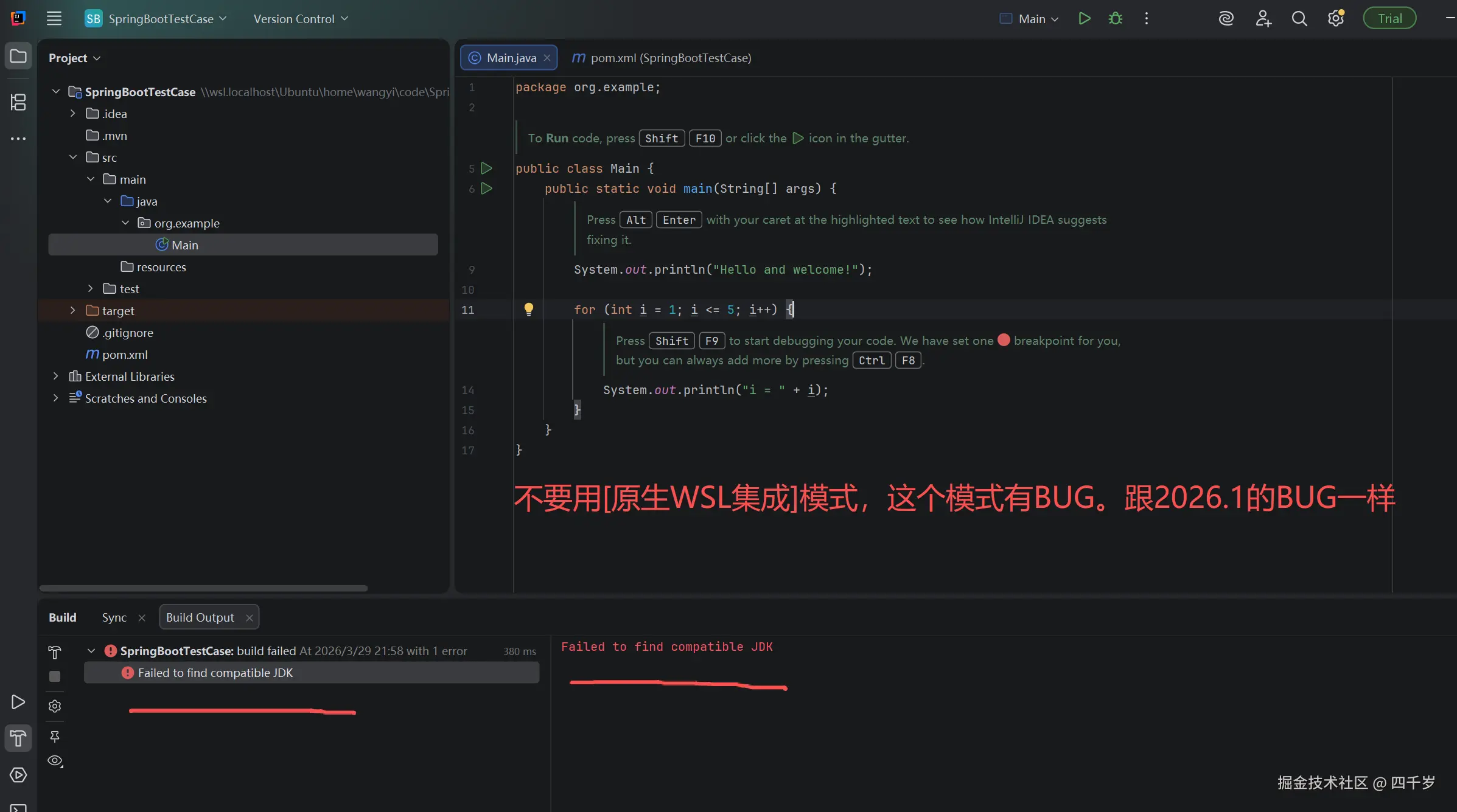1457x812 pixels.
Task: Open the Version Control menu
Action: [299, 18]
